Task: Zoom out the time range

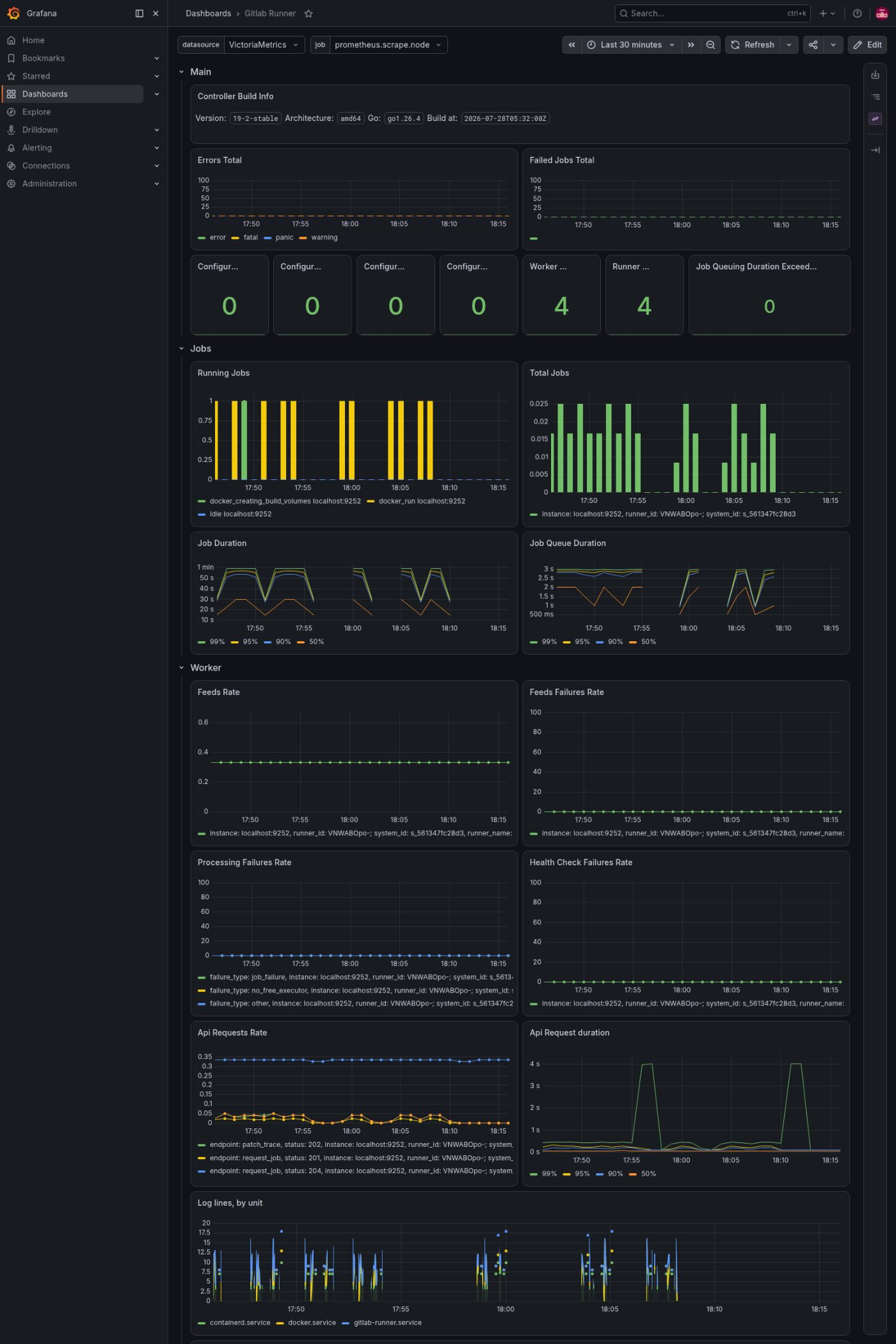Action: point(710,45)
